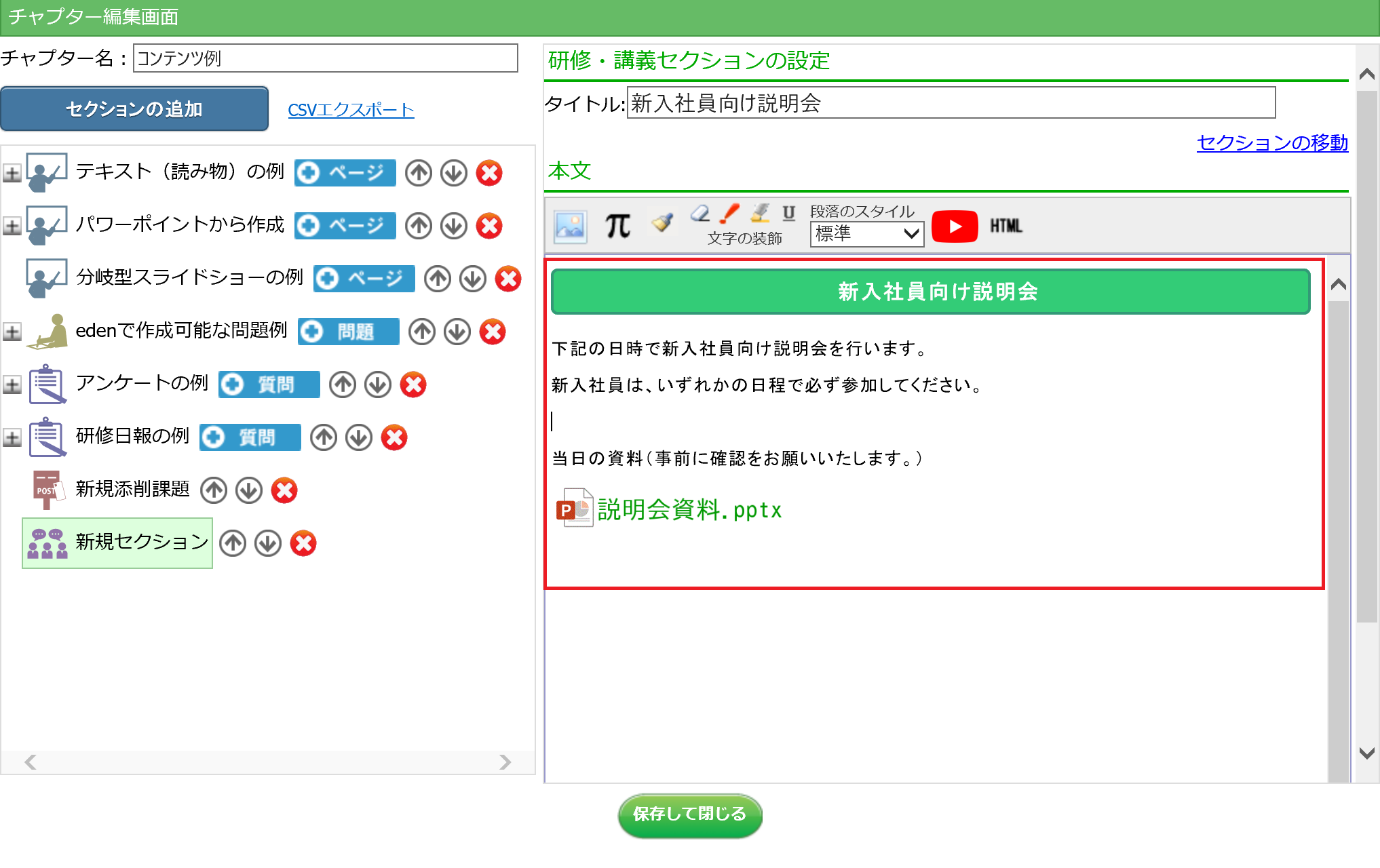Select the eraser text decoration icon

(x=700, y=214)
